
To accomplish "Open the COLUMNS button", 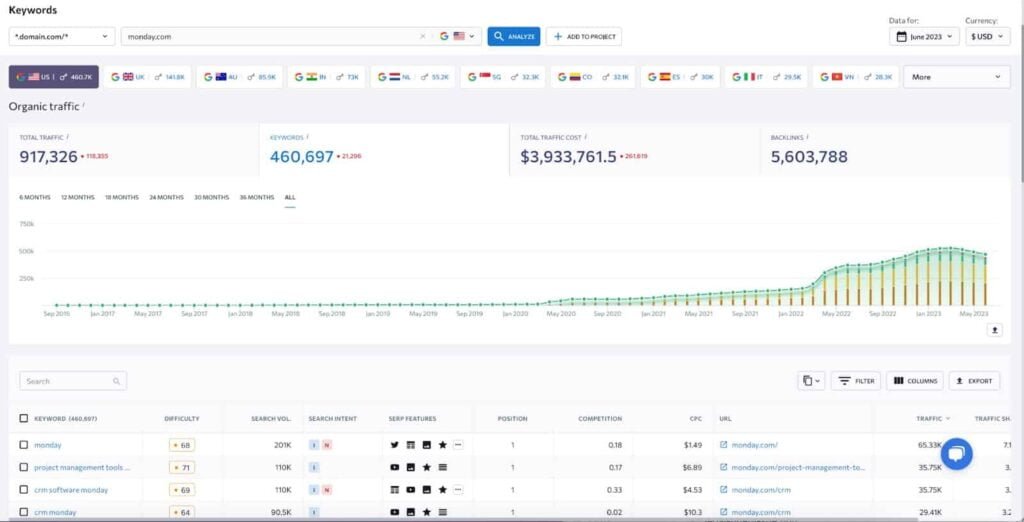I will pyautogui.click(x=915, y=381).
